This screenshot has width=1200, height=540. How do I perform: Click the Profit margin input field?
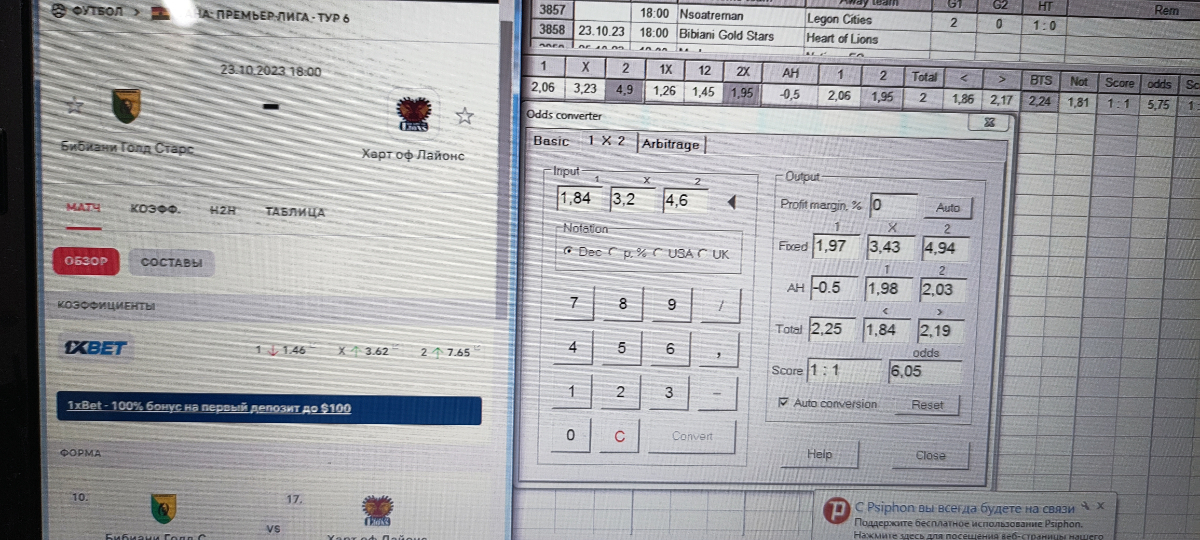892,205
